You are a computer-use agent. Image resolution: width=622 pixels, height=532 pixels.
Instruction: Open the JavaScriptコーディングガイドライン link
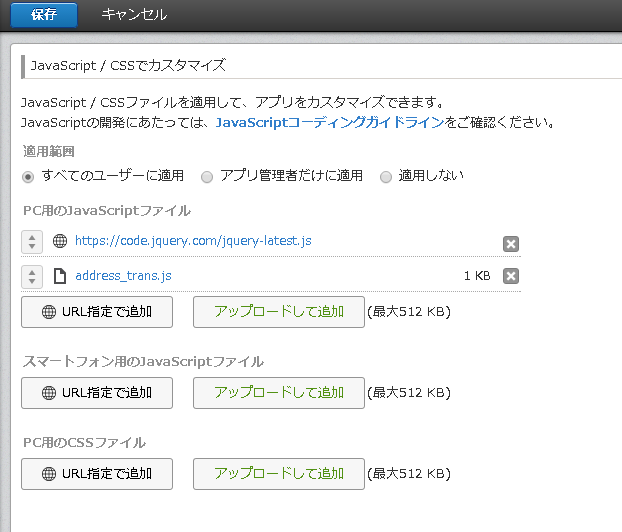(x=330, y=122)
